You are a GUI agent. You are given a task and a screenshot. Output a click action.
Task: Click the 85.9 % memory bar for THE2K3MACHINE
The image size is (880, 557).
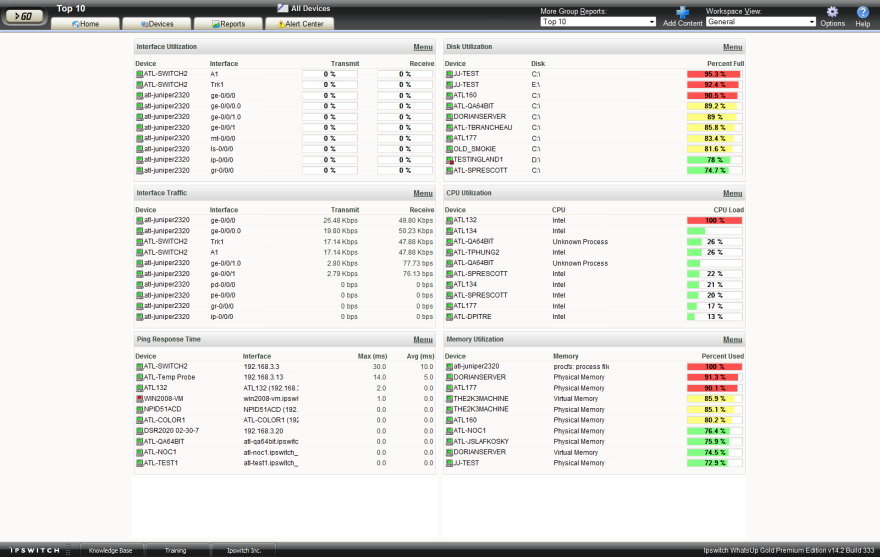pyautogui.click(x=714, y=399)
